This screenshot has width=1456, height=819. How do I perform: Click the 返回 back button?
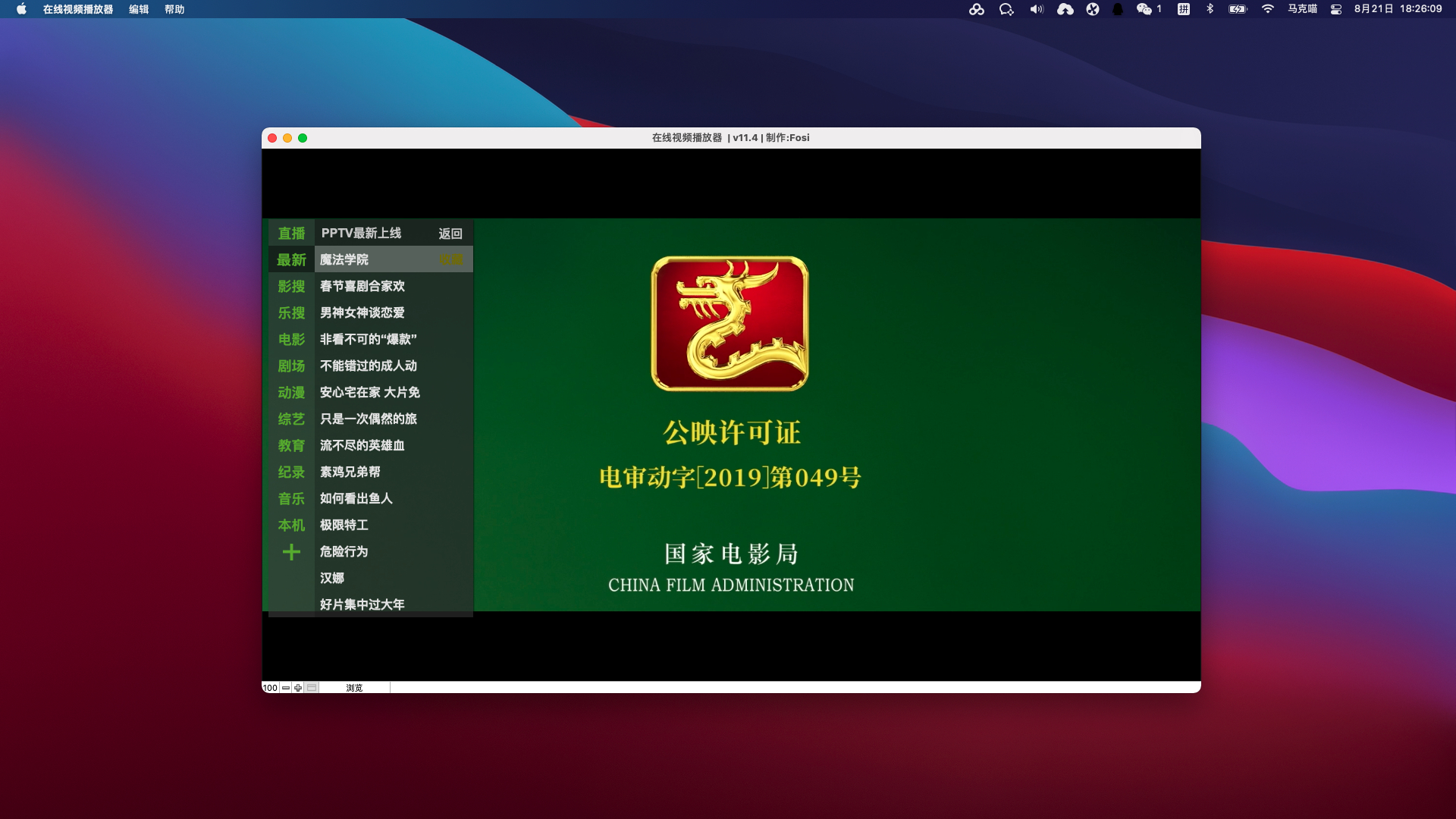(x=450, y=234)
